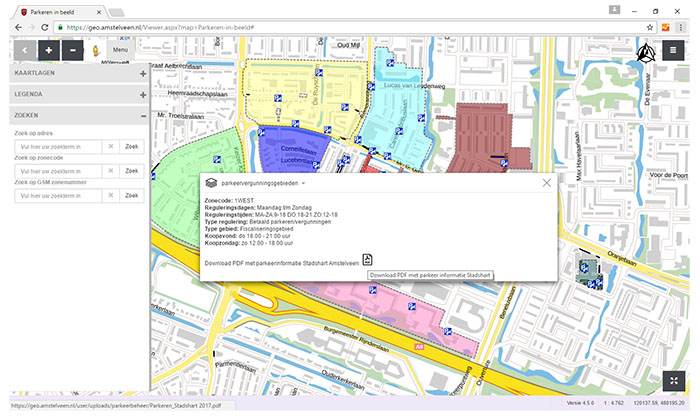Focus the Zoek op zonecode input field
This screenshot has height=417, width=700.
[58, 171]
